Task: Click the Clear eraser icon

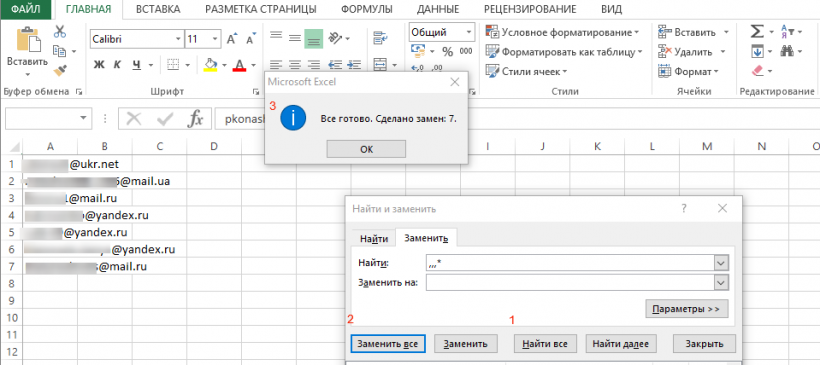Action: coord(757,70)
